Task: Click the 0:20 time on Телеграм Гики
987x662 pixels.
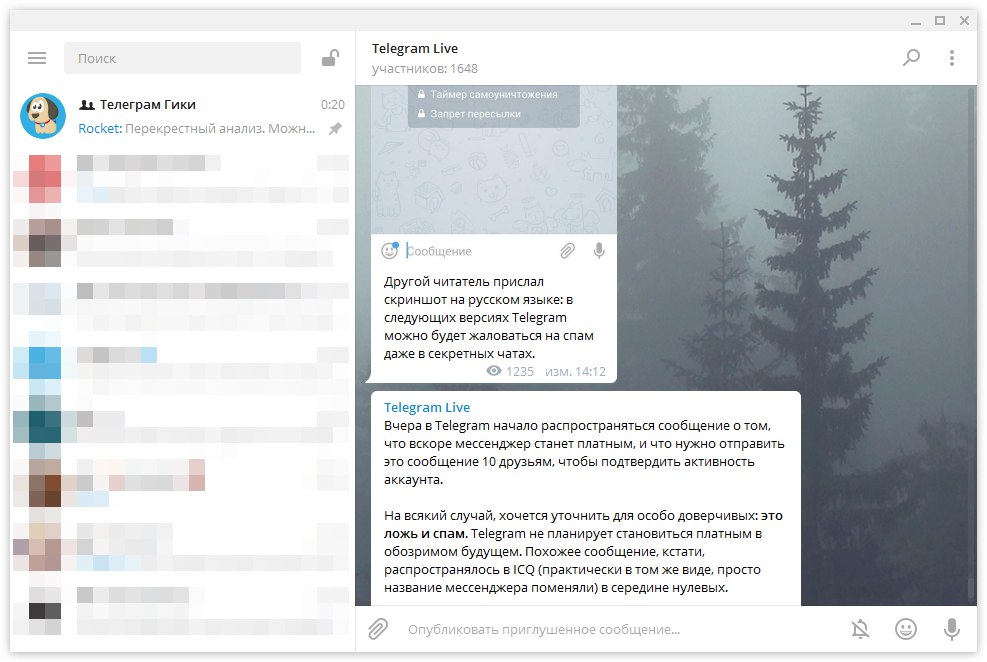Action: 332,104
